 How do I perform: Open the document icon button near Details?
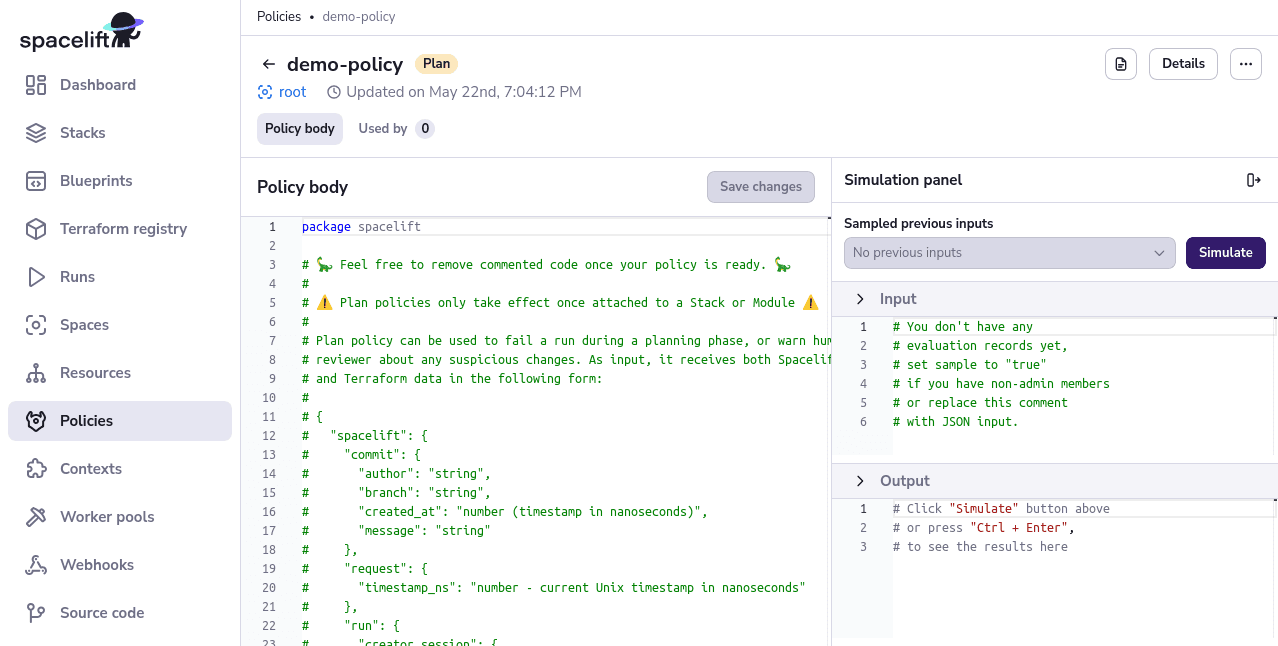tap(1121, 64)
